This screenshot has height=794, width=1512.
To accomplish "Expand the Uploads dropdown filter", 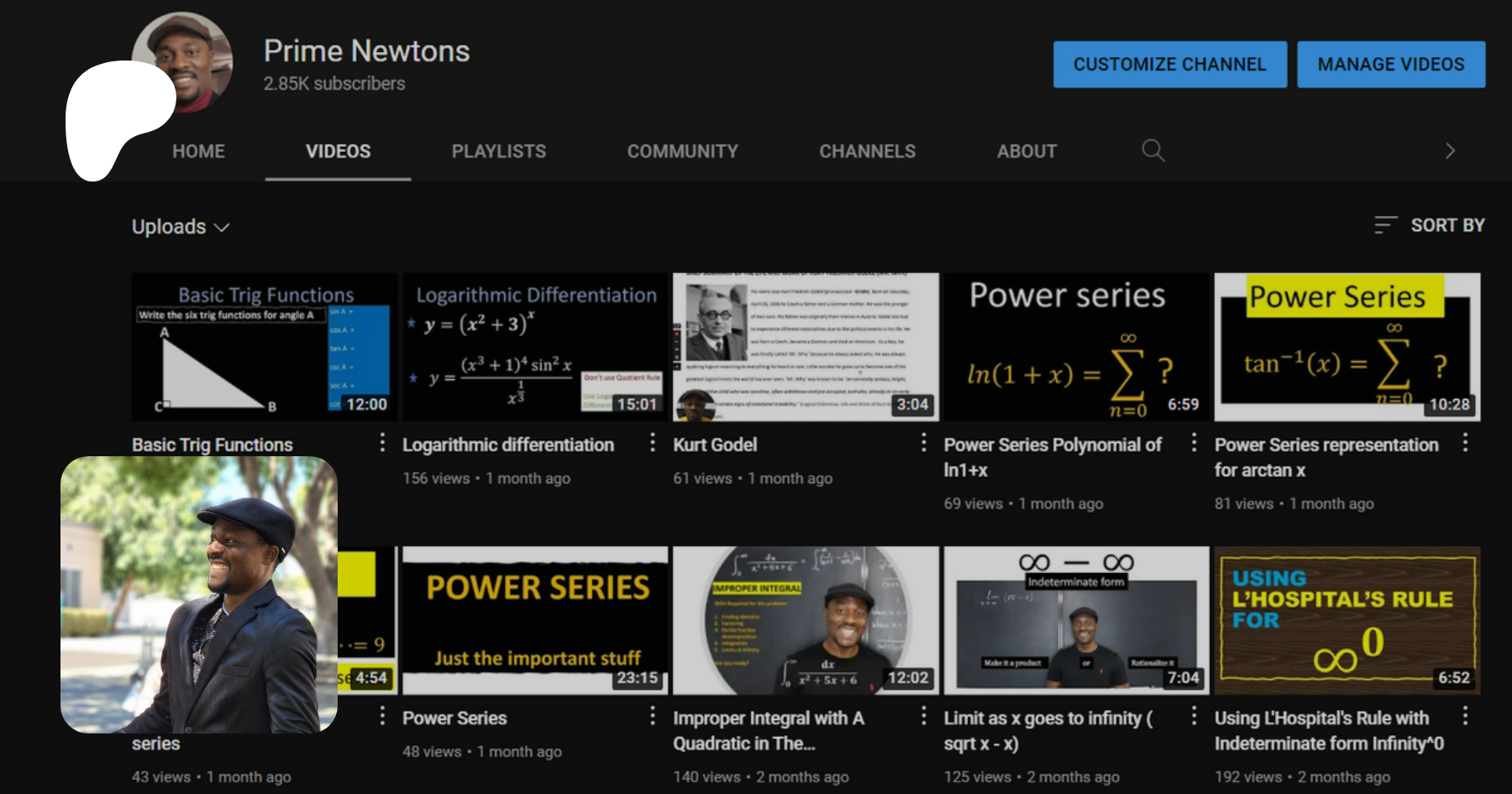I will click(x=181, y=227).
